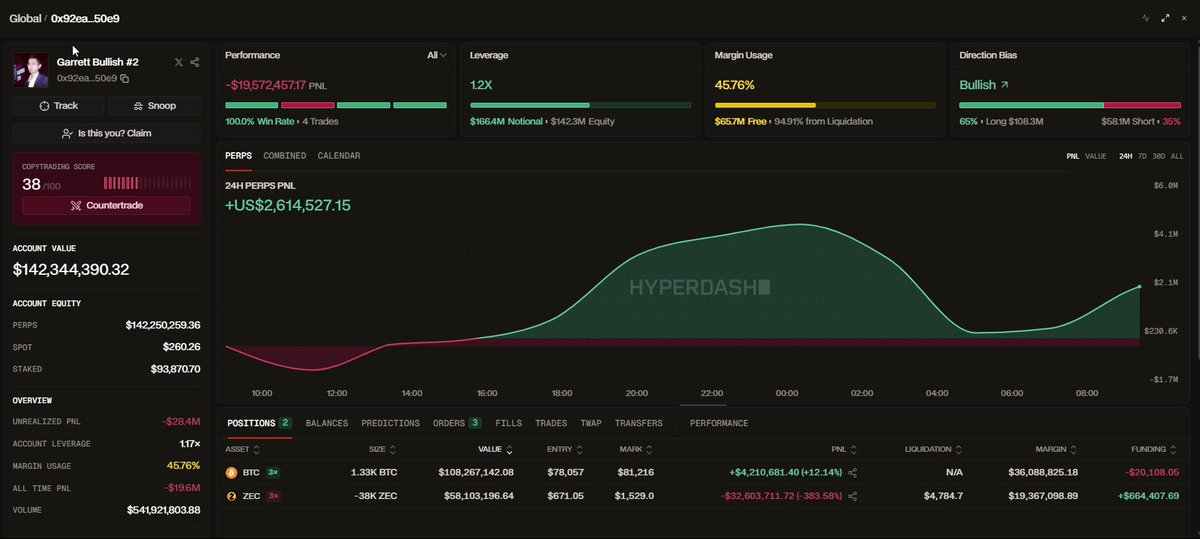Click the -$19,572,457.17 PNL figure
The height and width of the screenshot is (539, 1200).
(265, 85)
